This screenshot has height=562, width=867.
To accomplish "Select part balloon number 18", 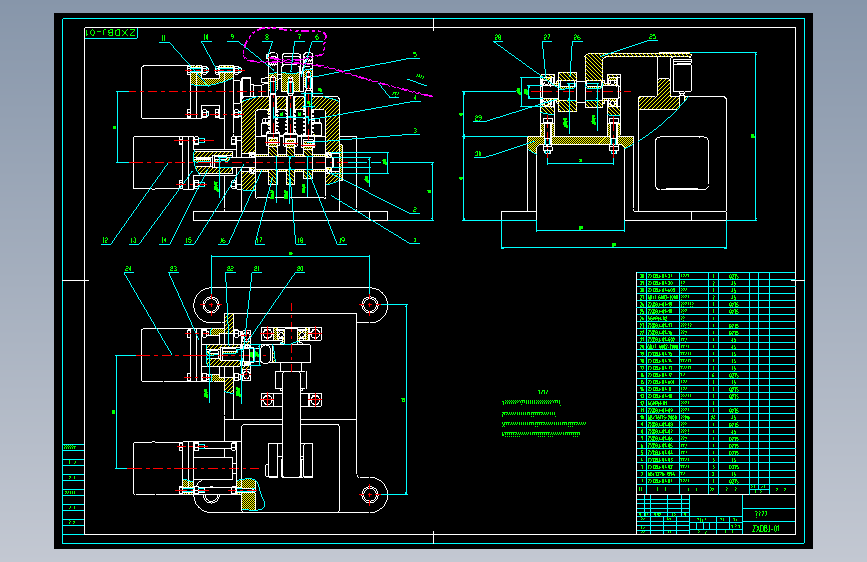I will click(300, 241).
